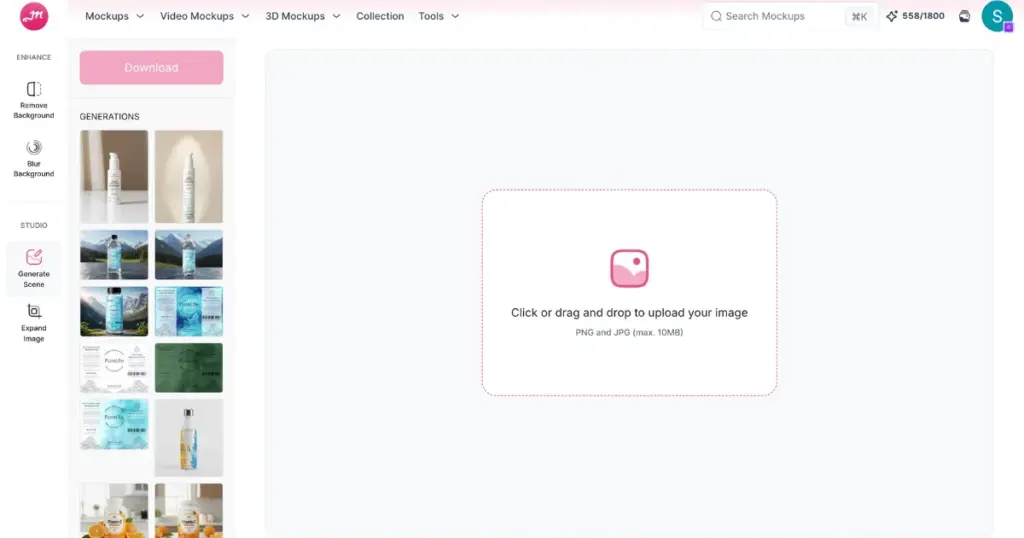Expand the Tools dropdown menu
The height and width of the screenshot is (538, 1024).
click(x=439, y=16)
